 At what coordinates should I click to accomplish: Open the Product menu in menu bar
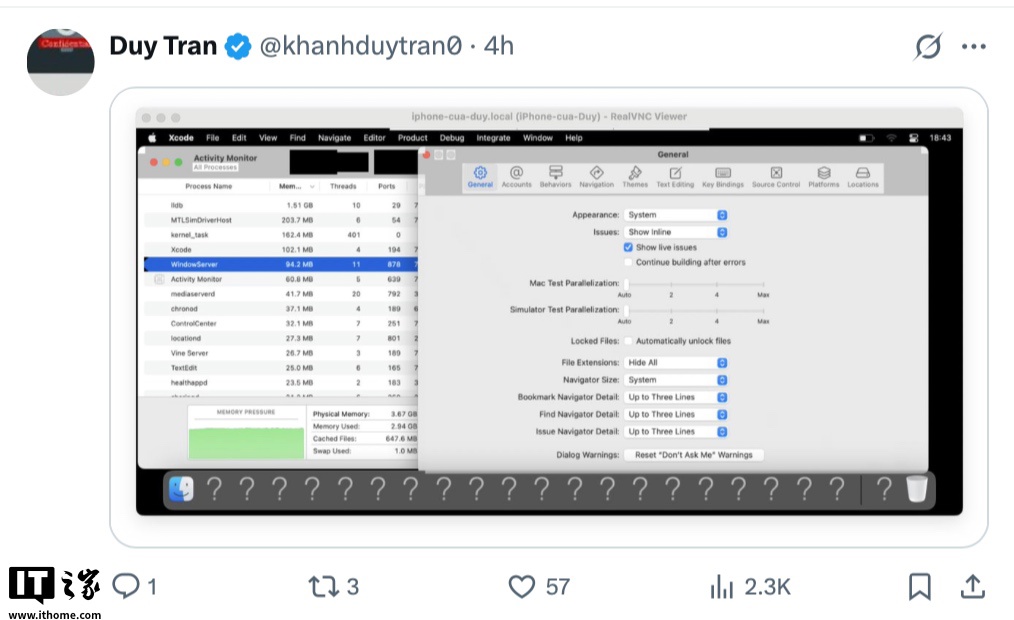coord(412,138)
